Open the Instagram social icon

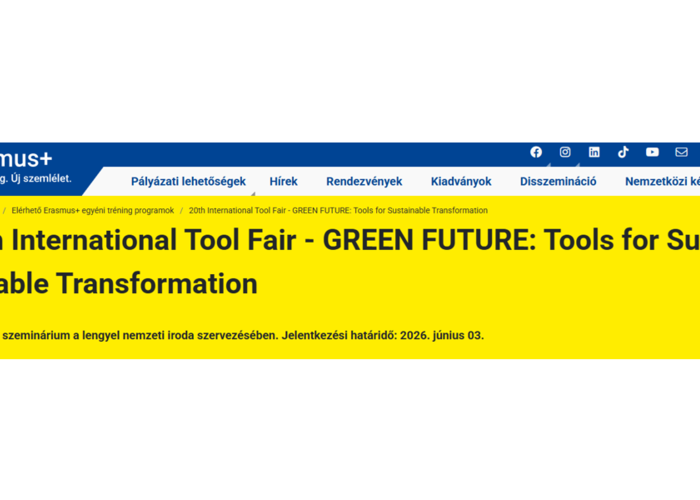(565, 152)
